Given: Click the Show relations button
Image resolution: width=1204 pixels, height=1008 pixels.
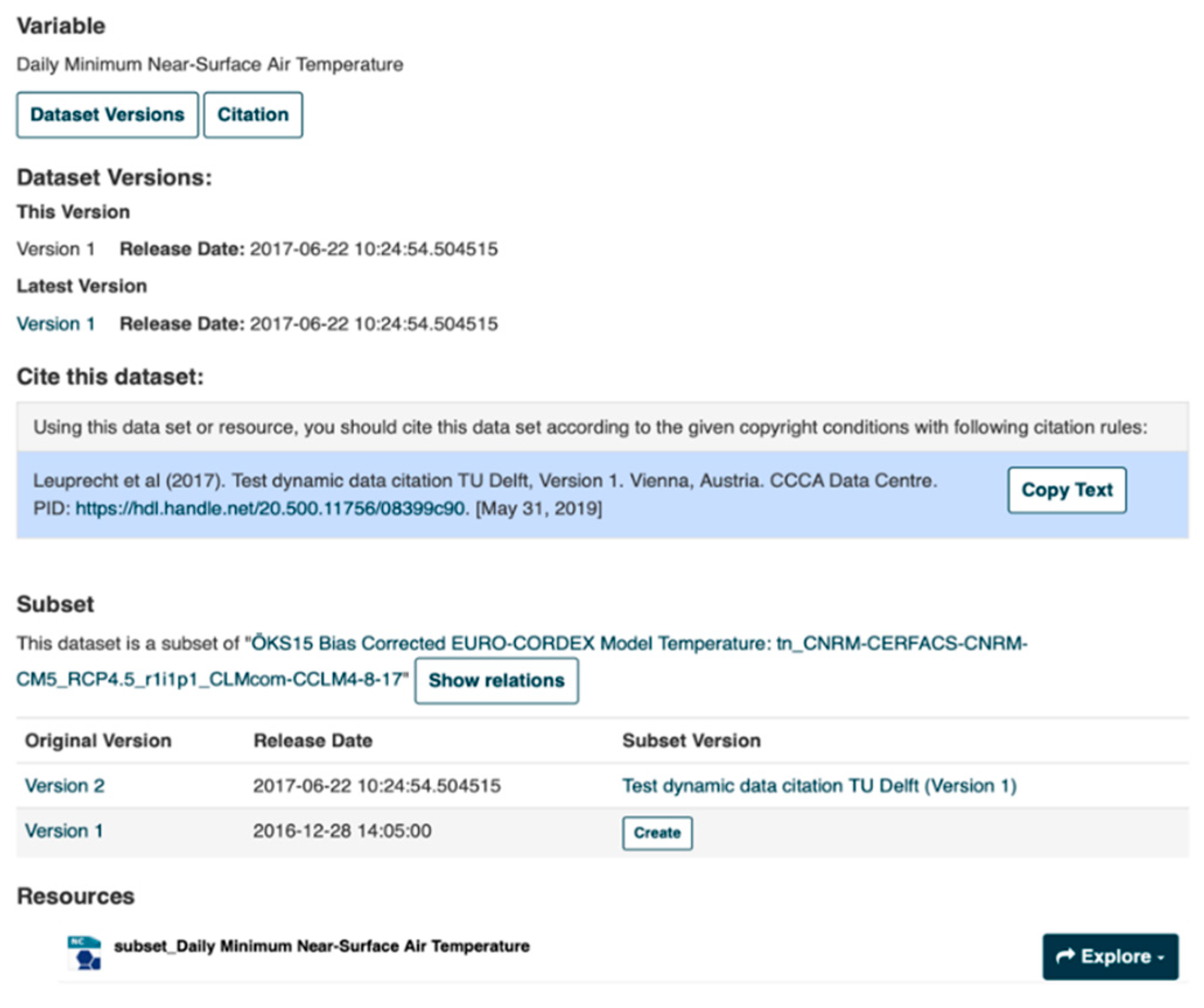Looking at the screenshot, I should point(496,680).
